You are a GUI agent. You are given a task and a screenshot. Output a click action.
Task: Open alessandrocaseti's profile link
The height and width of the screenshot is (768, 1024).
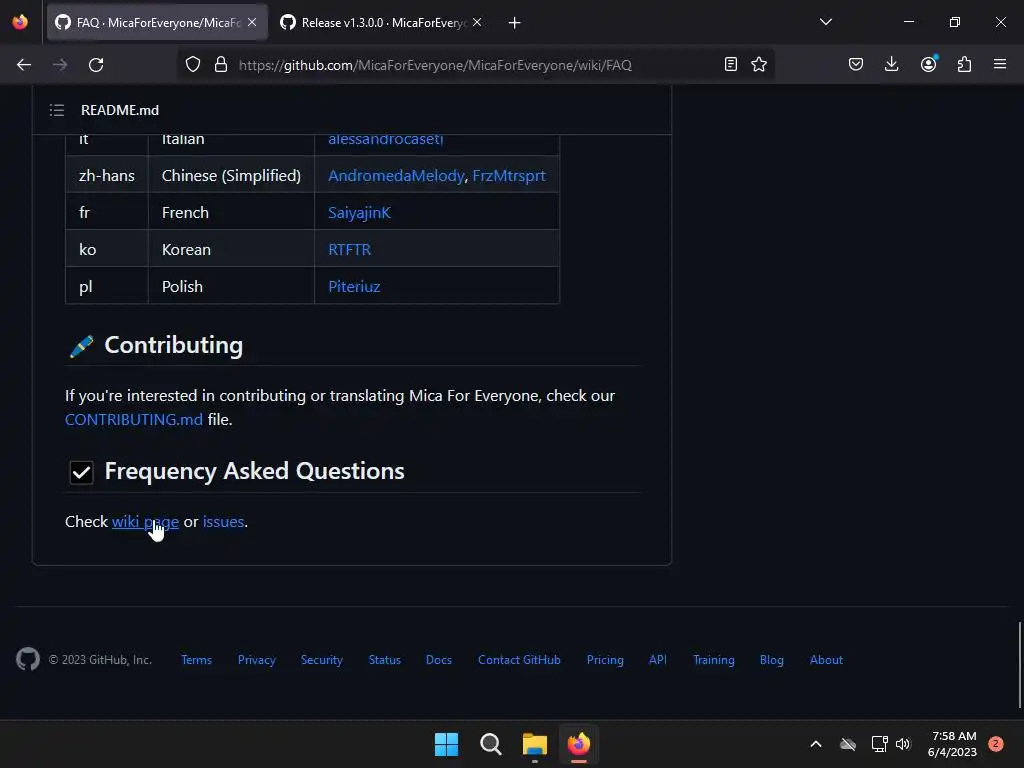click(x=385, y=139)
